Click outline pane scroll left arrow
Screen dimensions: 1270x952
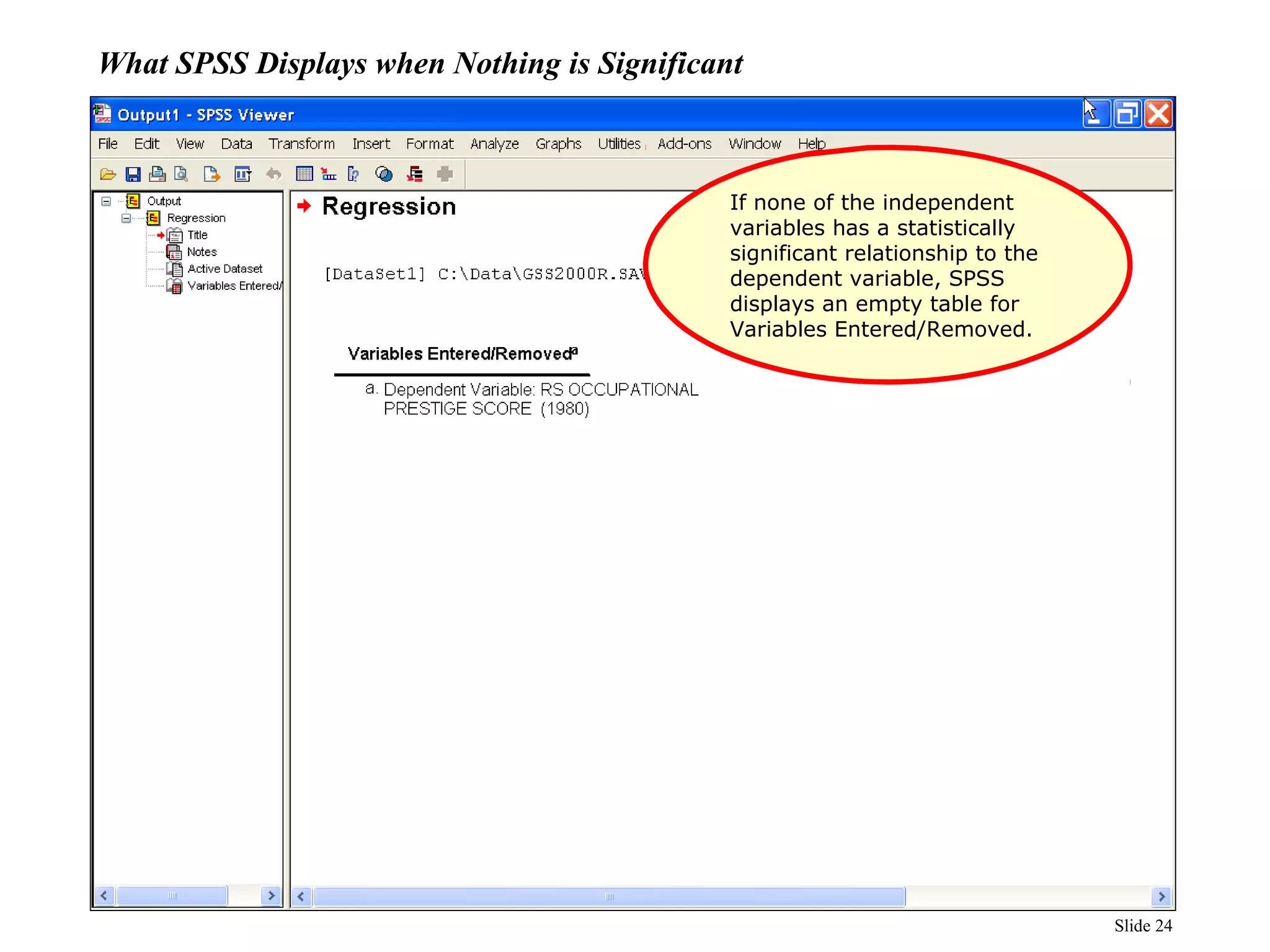click(104, 896)
